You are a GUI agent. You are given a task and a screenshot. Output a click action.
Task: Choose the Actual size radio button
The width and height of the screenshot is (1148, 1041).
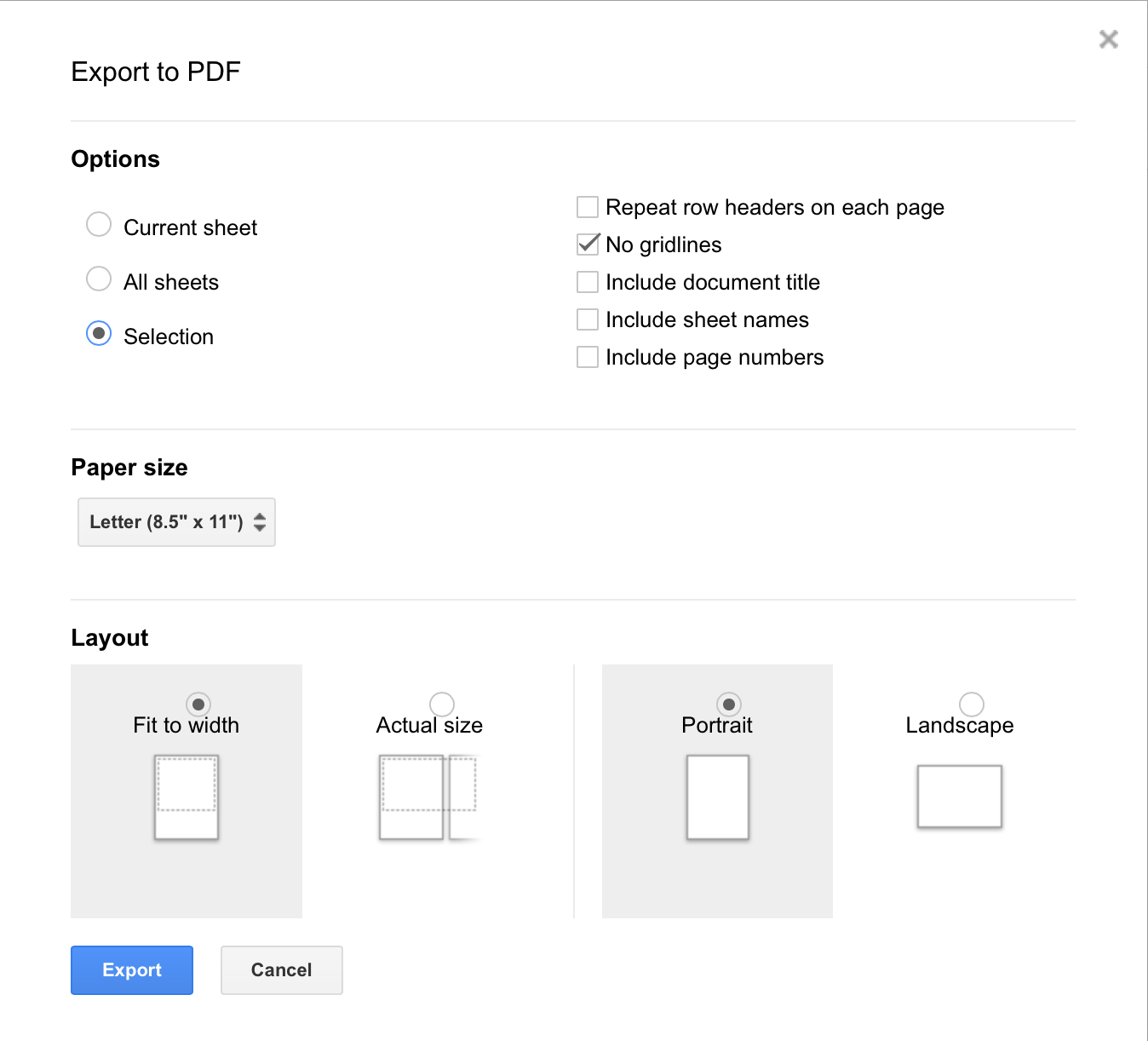pyautogui.click(x=442, y=705)
